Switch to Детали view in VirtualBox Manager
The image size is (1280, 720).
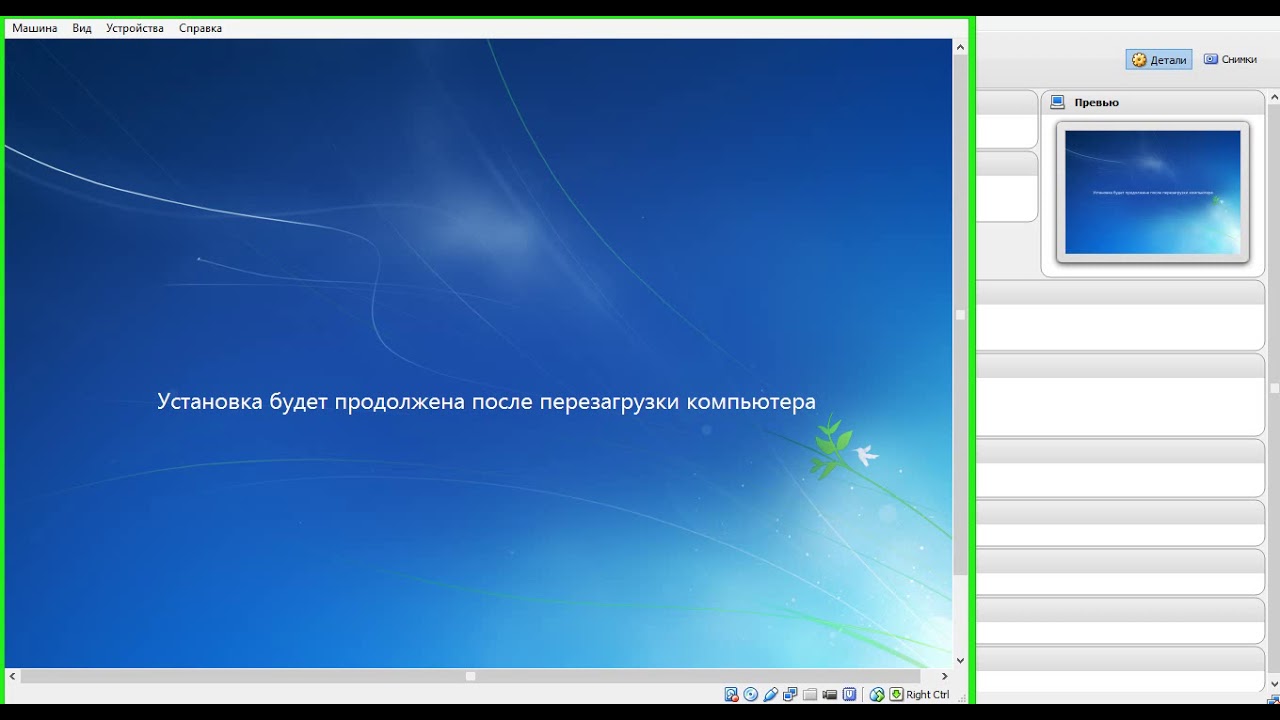click(x=1159, y=60)
